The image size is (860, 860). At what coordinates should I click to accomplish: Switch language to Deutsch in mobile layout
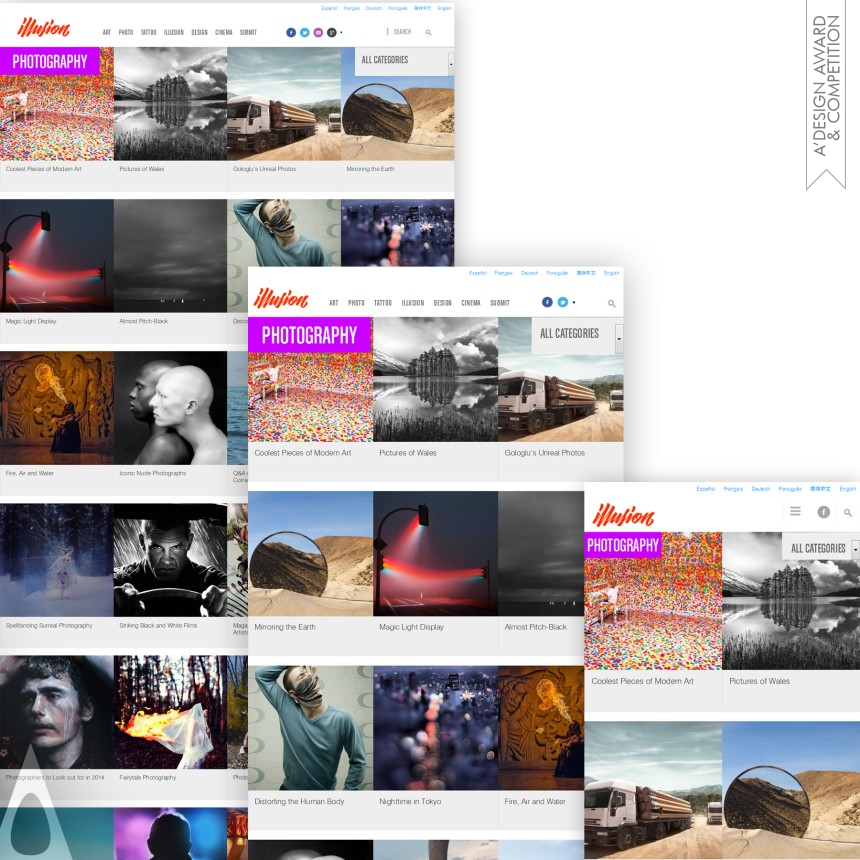coord(761,489)
